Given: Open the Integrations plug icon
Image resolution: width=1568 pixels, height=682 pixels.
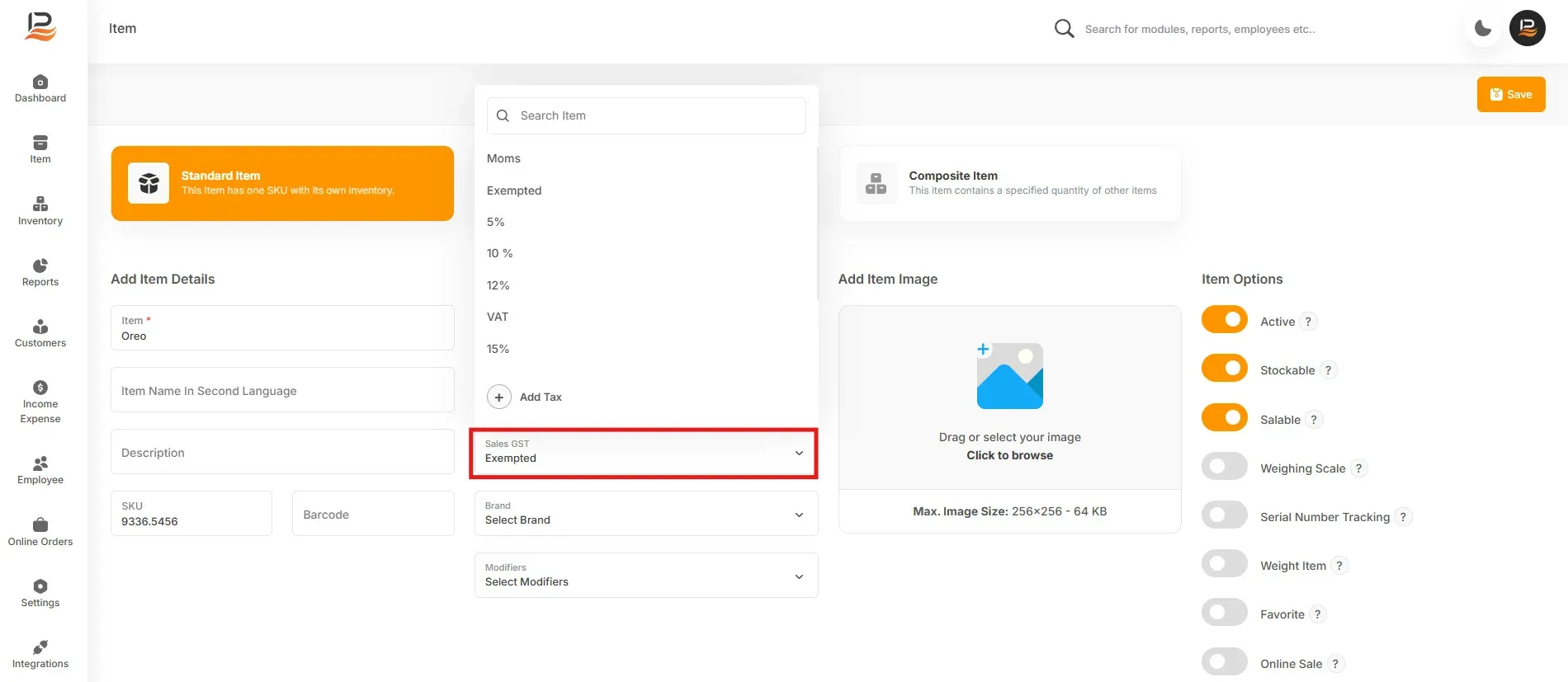Looking at the screenshot, I should click(x=40, y=647).
